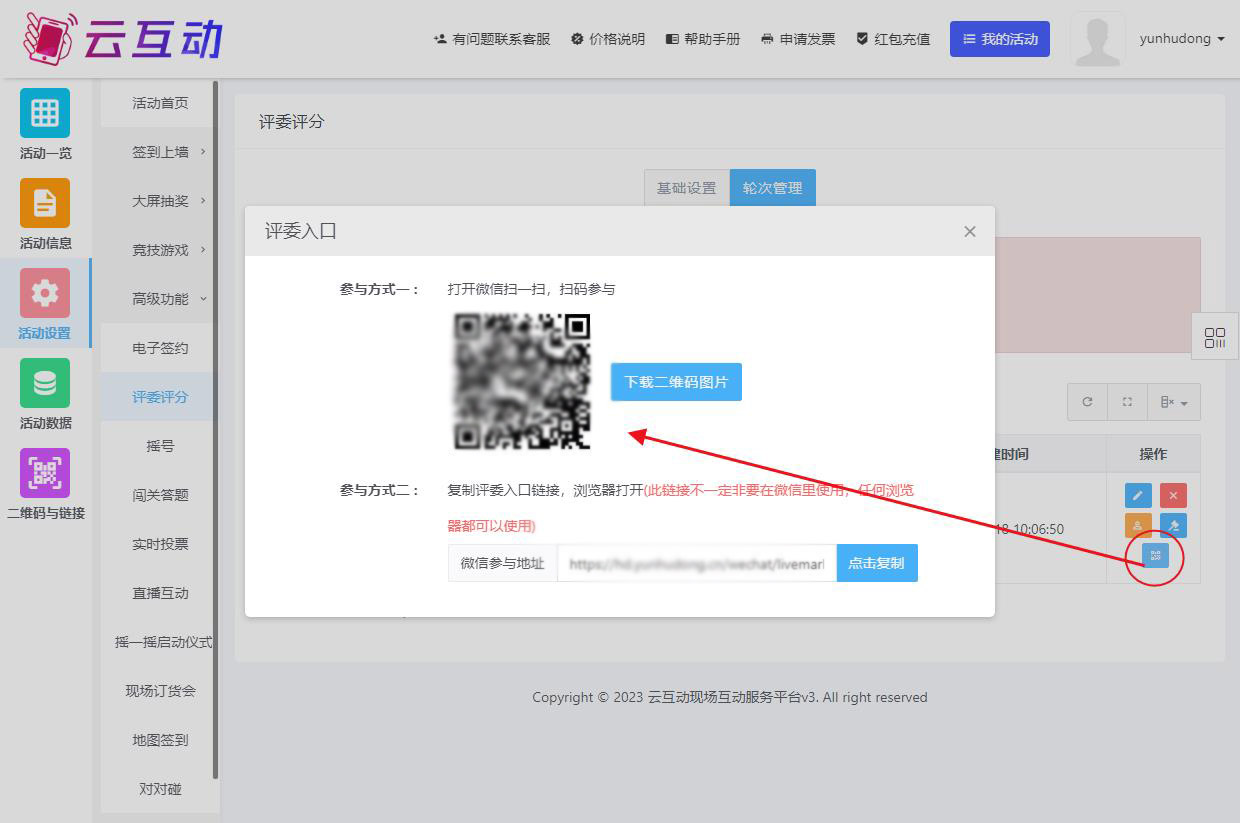The height and width of the screenshot is (823, 1240).
Task: Click the 活动信息 document icon
Action: coord(45,203)
